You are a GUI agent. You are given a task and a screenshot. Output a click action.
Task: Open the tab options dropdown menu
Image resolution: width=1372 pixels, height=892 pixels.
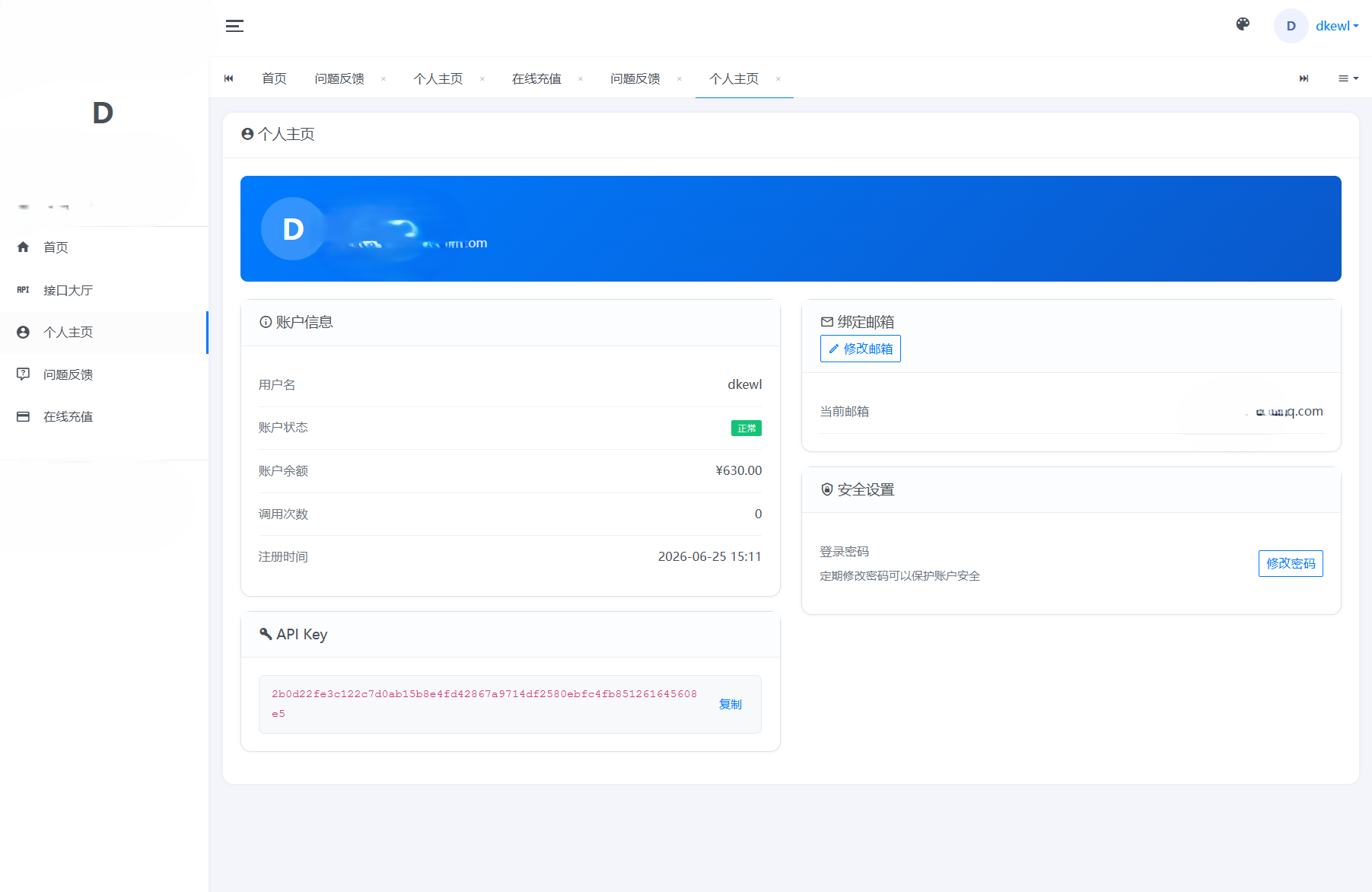click(x=1348, y=78)
